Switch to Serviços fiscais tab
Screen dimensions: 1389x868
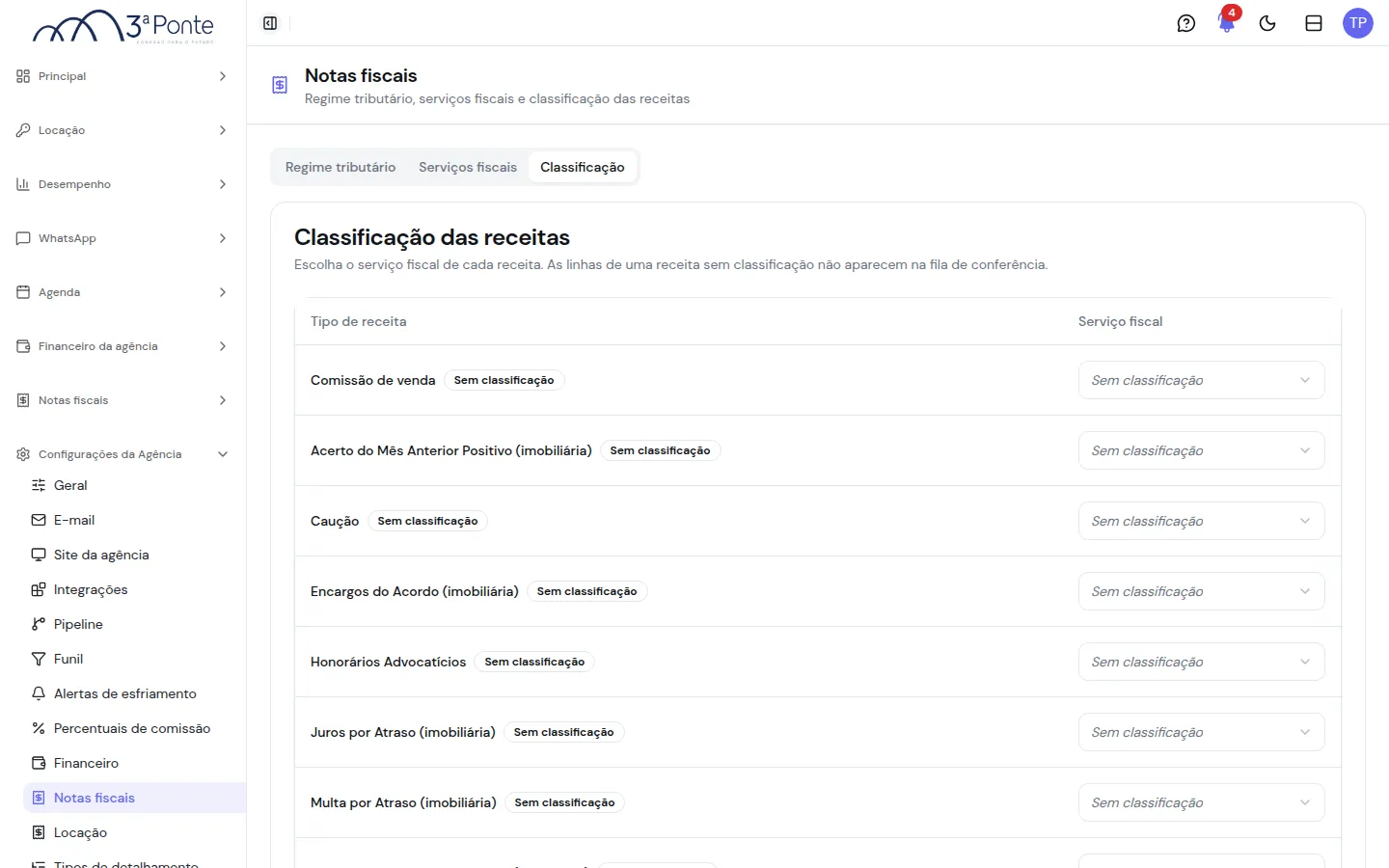[x=468, y=167]
